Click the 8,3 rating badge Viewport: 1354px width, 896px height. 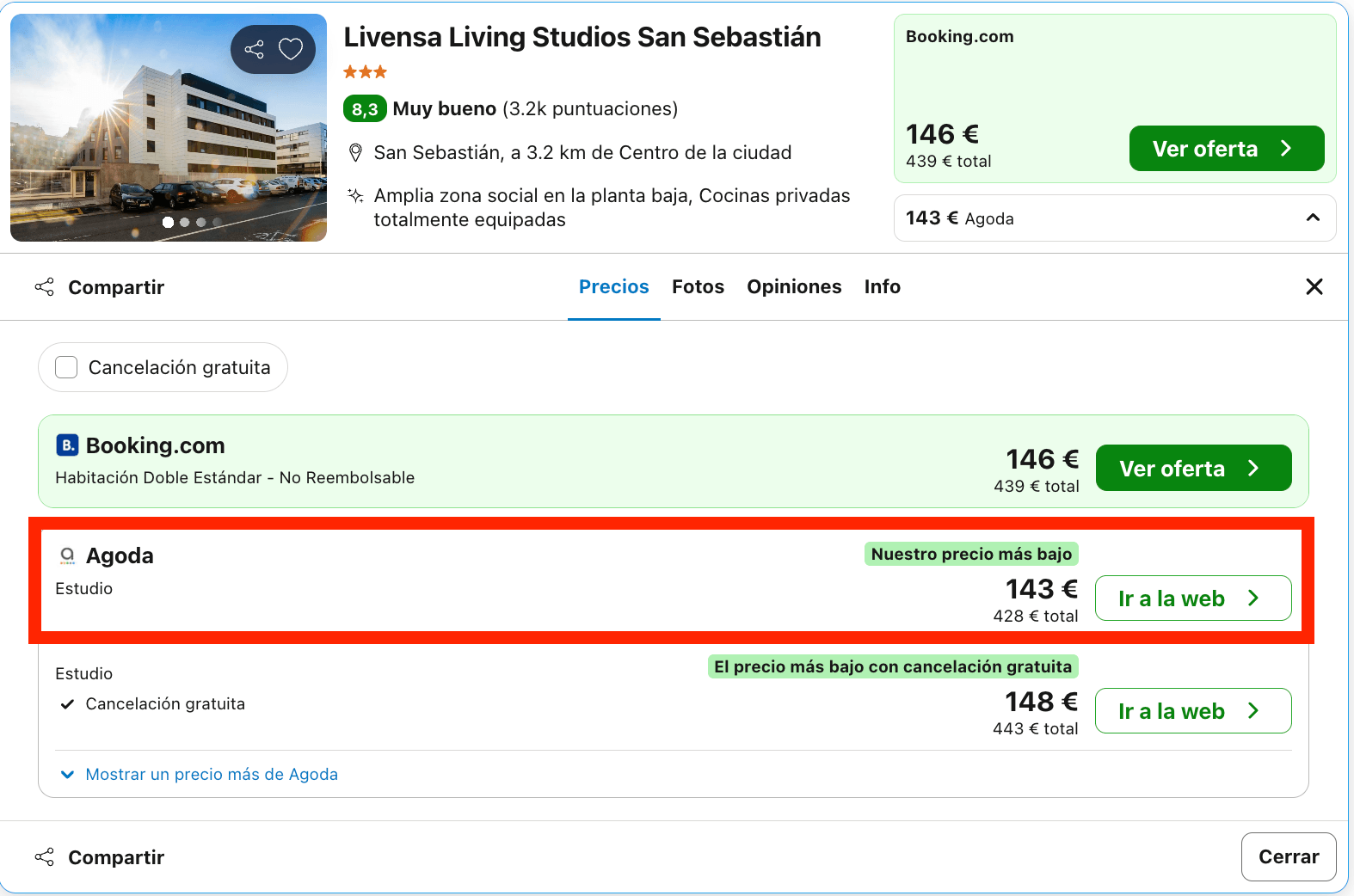click(365, 109)
